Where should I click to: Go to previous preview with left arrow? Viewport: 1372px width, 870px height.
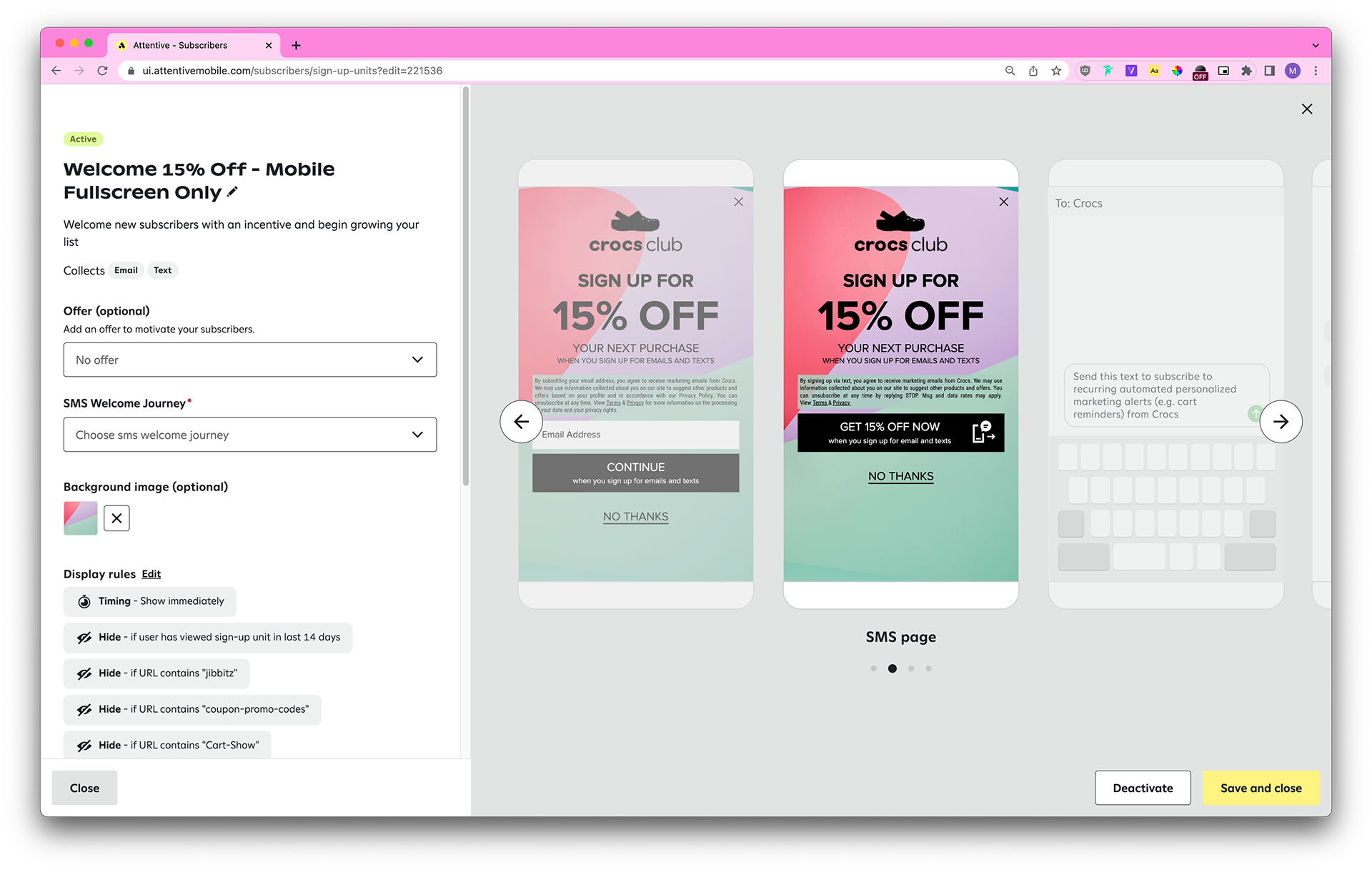(x=521, y=422)
